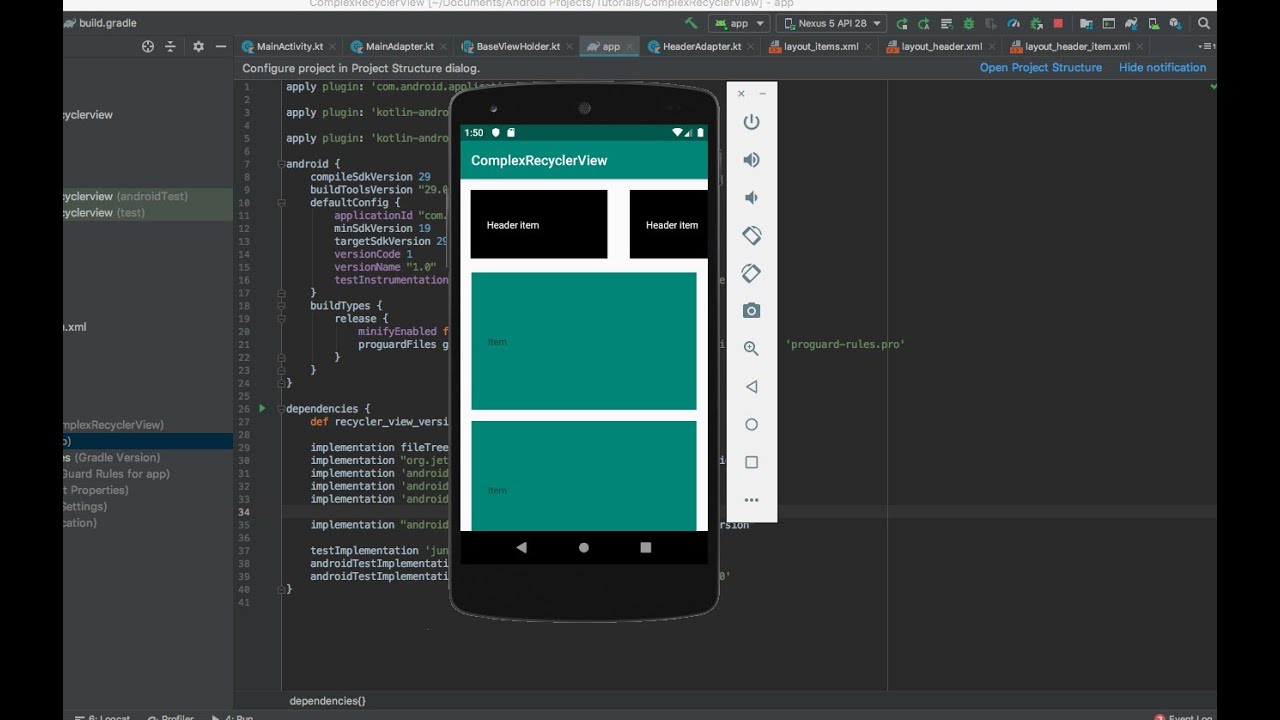Switch to the layout_header.xml tab
The height and width of the screenshot is (720, 1280).
pyautogui.click(x=940, y=46)
